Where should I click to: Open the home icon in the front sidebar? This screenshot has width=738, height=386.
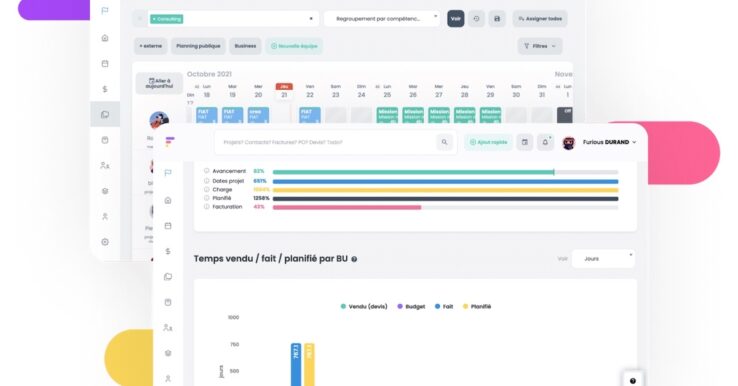(x=168, y=201)
